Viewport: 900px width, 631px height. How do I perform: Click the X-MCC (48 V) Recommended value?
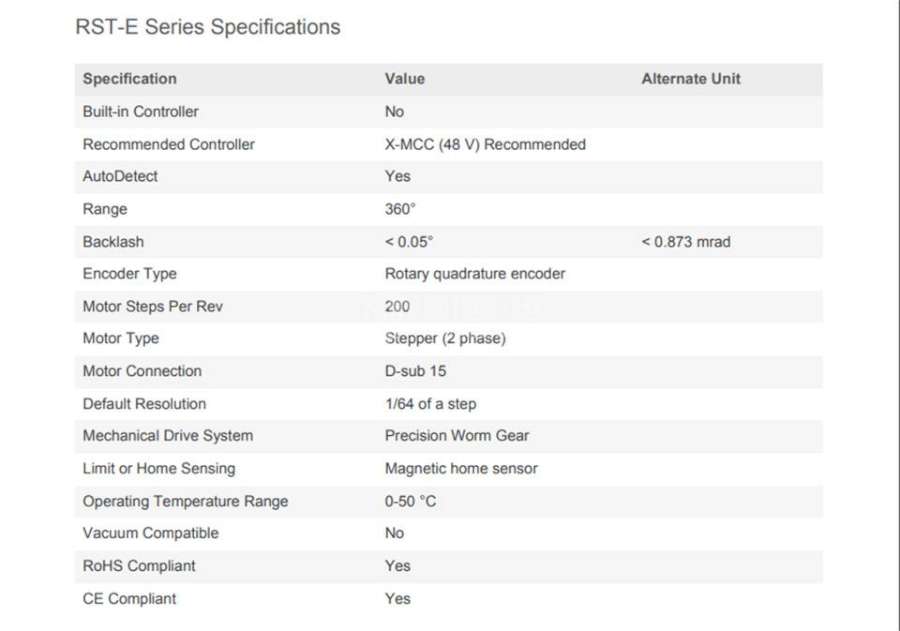click(485, 144)
